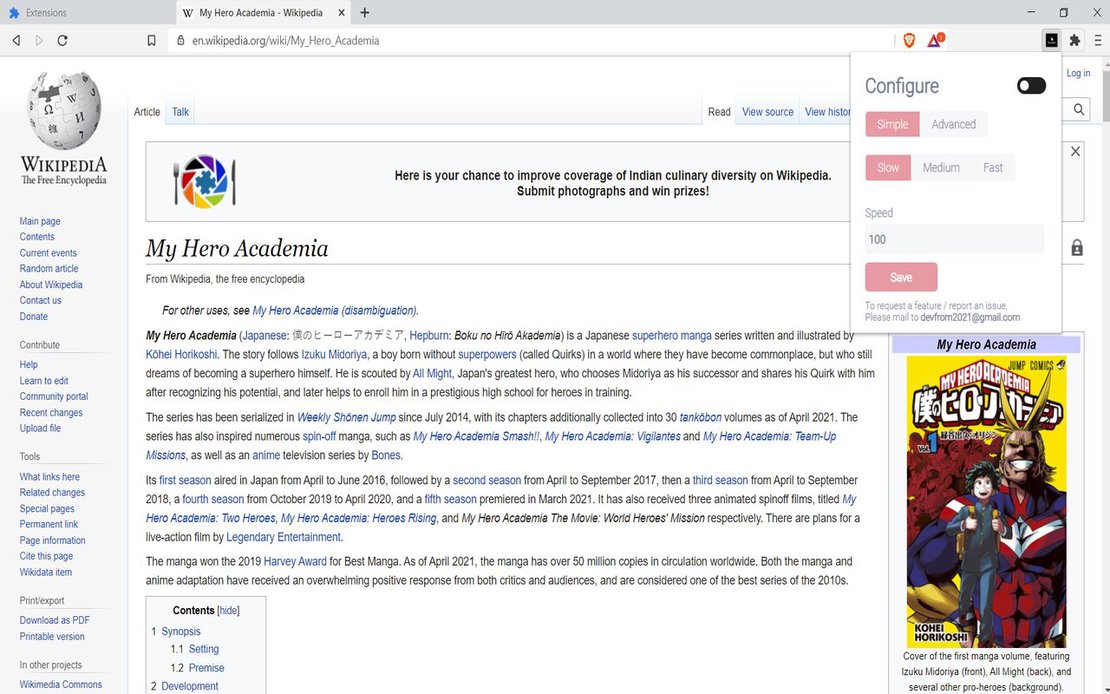The height and width of the screenshot is (694, 1110).
Task: Click the bookmark flag icon in the toolbar
Action: tap(151, 40)
